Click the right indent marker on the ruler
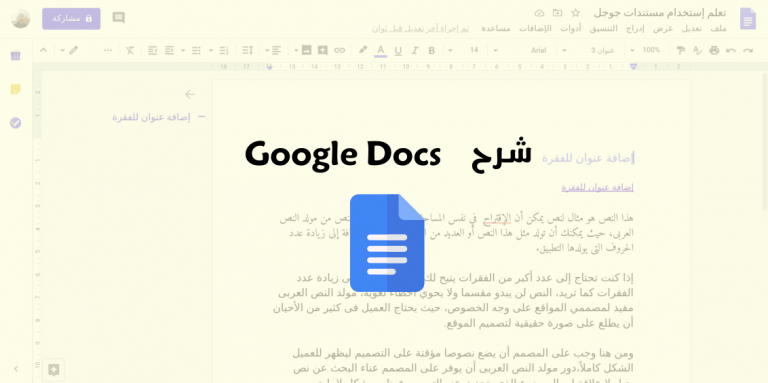Image resolution: width=768 pixels, height=383 pixels. [x=633, y=66]
